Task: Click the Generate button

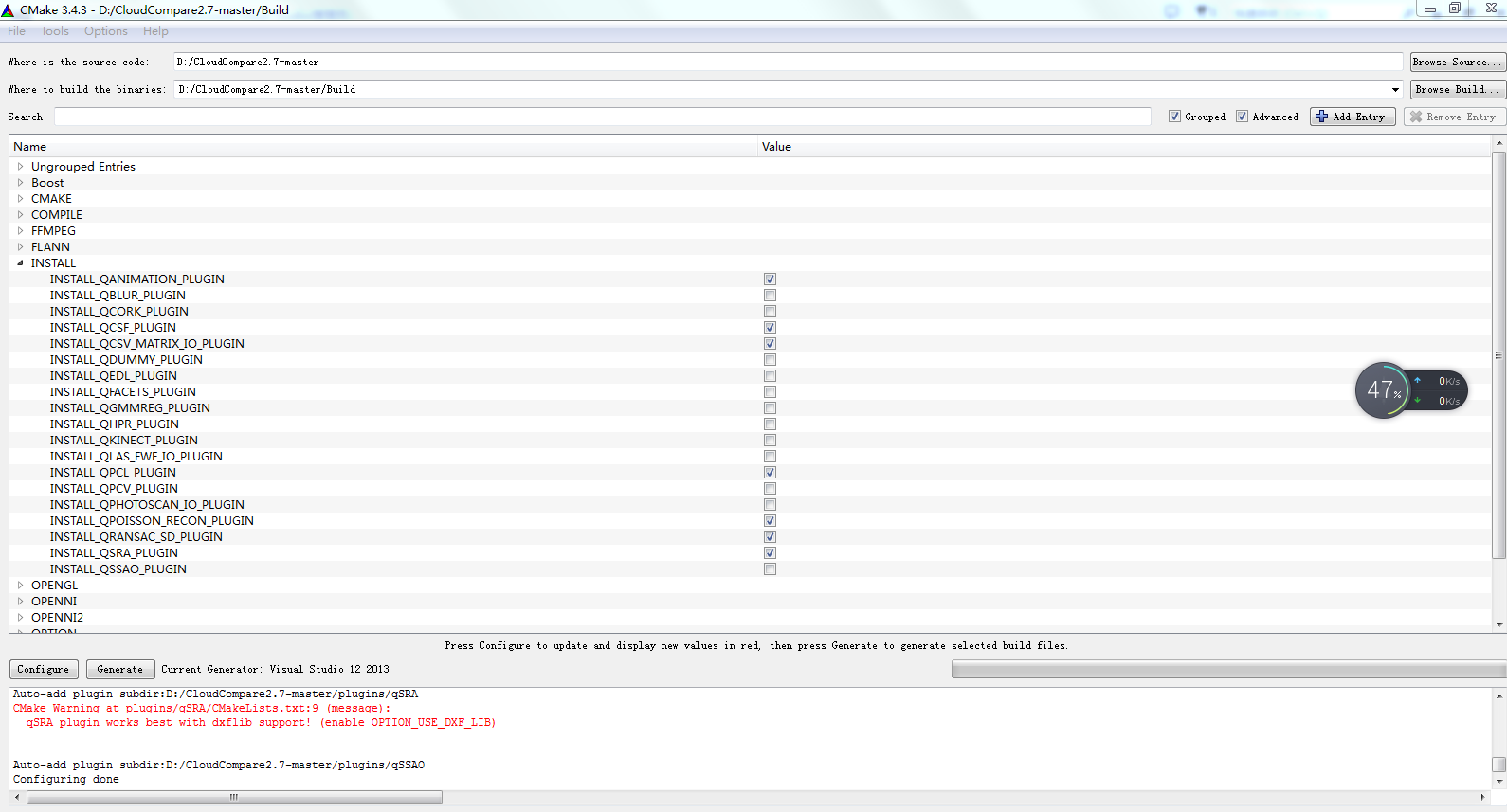Action: 120,669
